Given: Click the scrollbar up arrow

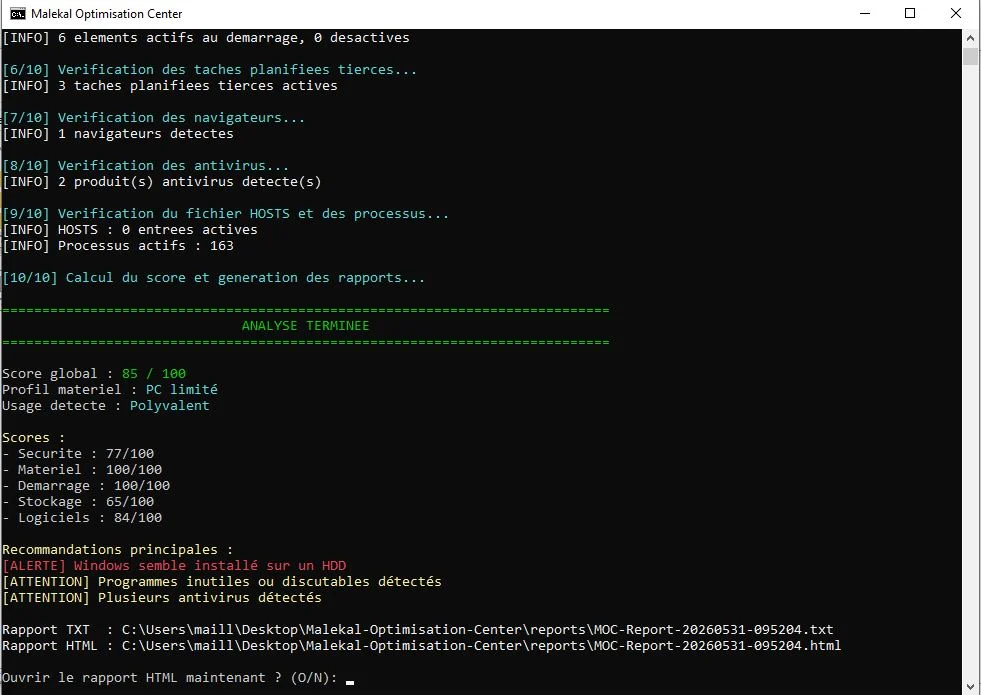Looking at the screenshot, I should 970,38.
